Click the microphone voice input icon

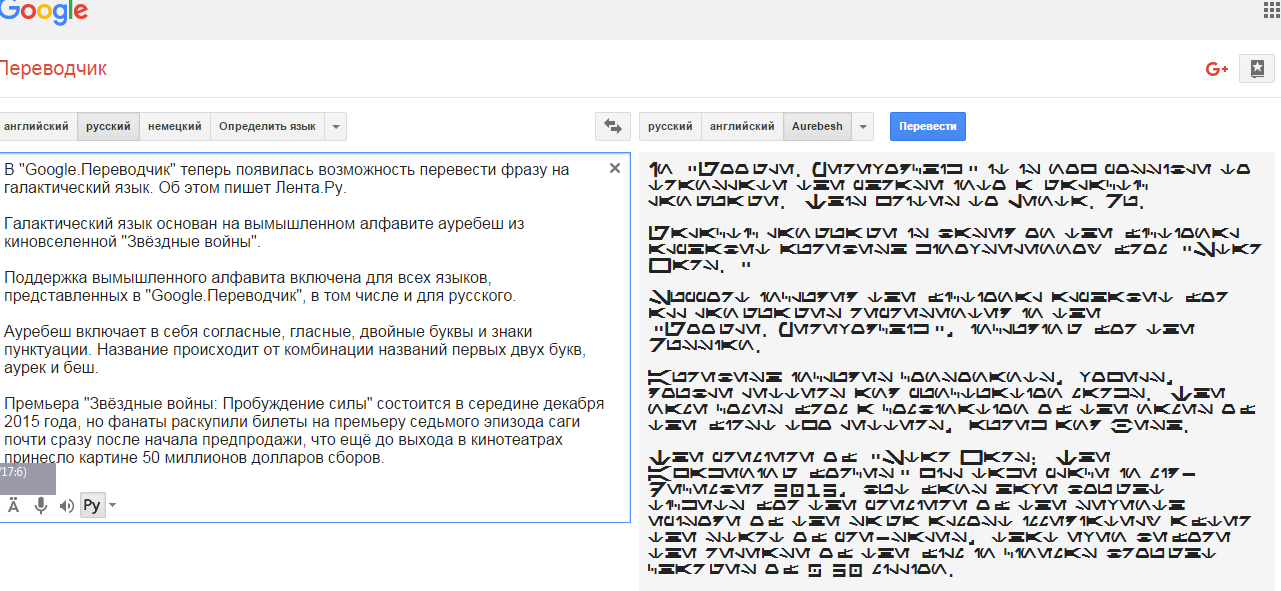pos(41,505)
